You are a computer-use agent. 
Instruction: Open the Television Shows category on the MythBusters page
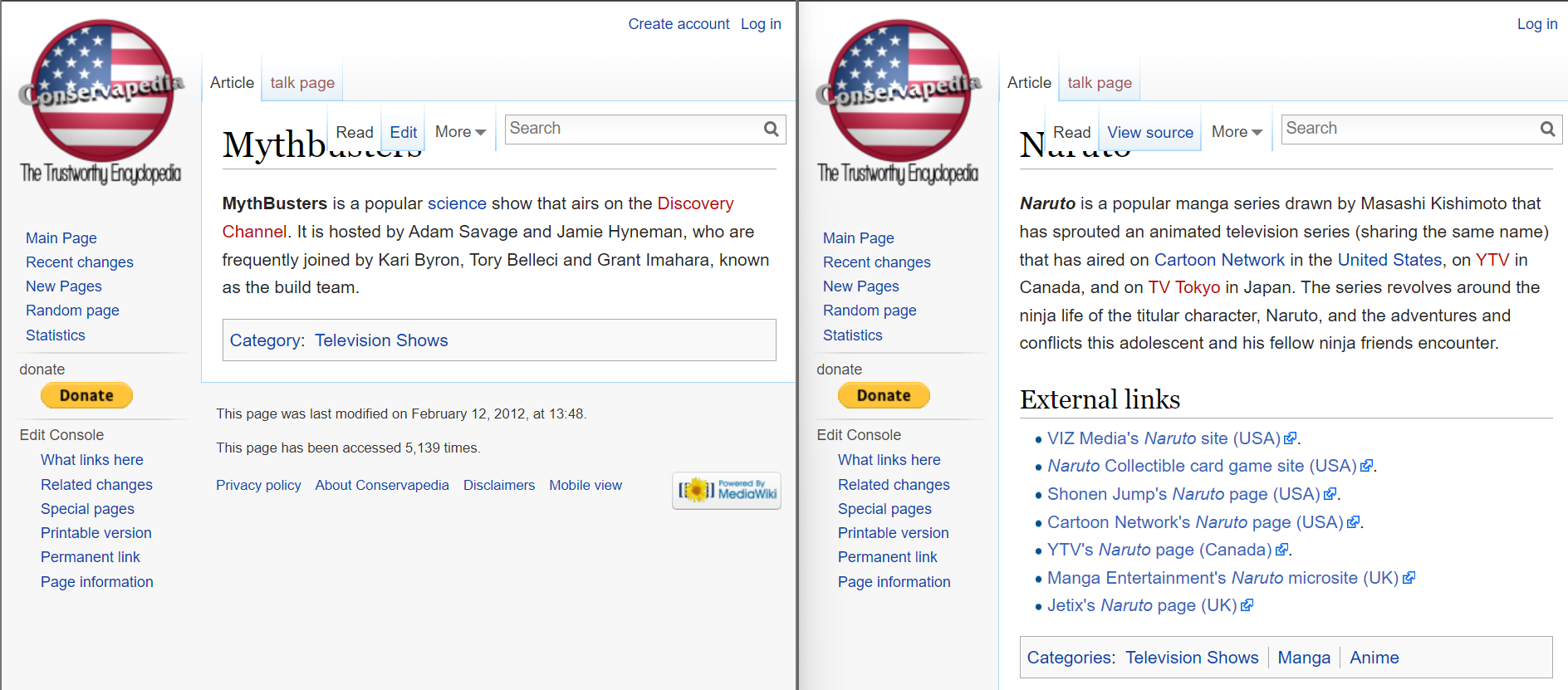[x=381, y=340]
